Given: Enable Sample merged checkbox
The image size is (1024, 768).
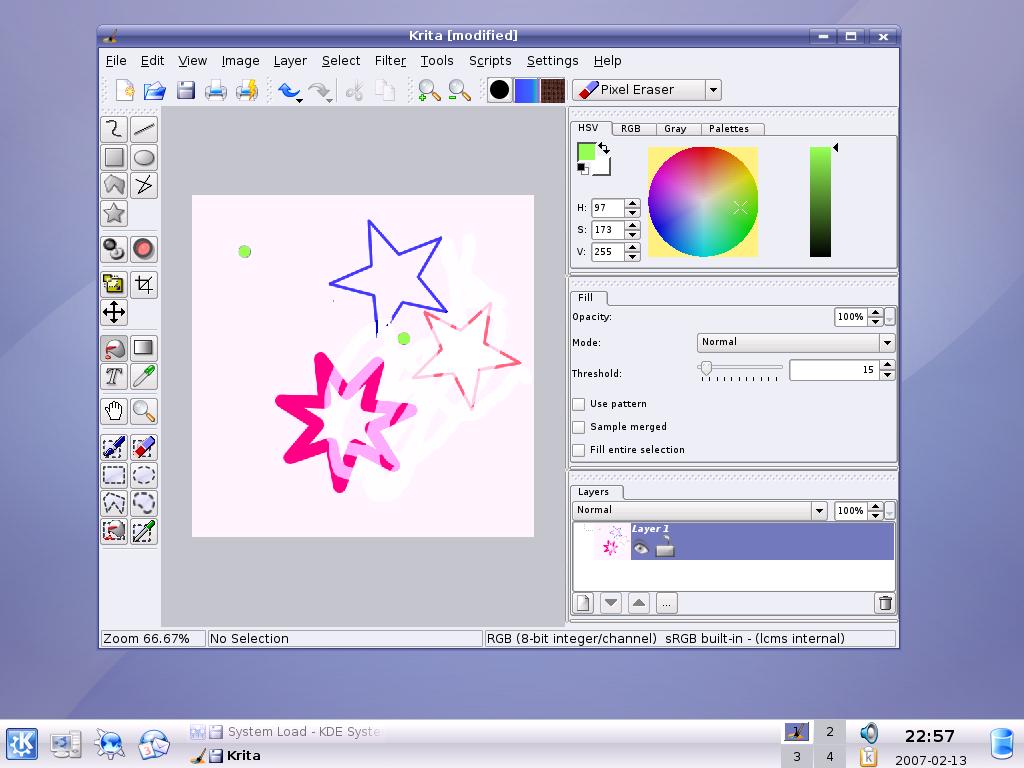Looking at the screenshot, I should [x=579, y=427].
